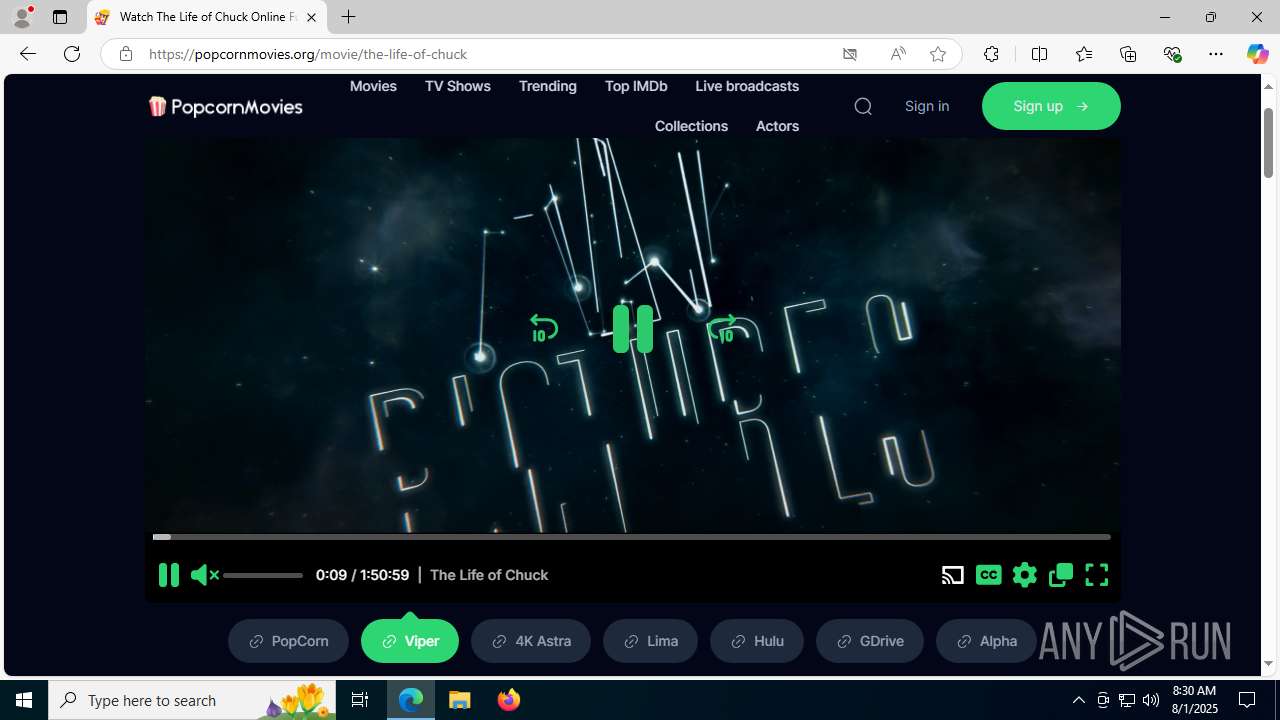Click the large center pause button
Screen dimensions: 1280x720
pos(633,329)
